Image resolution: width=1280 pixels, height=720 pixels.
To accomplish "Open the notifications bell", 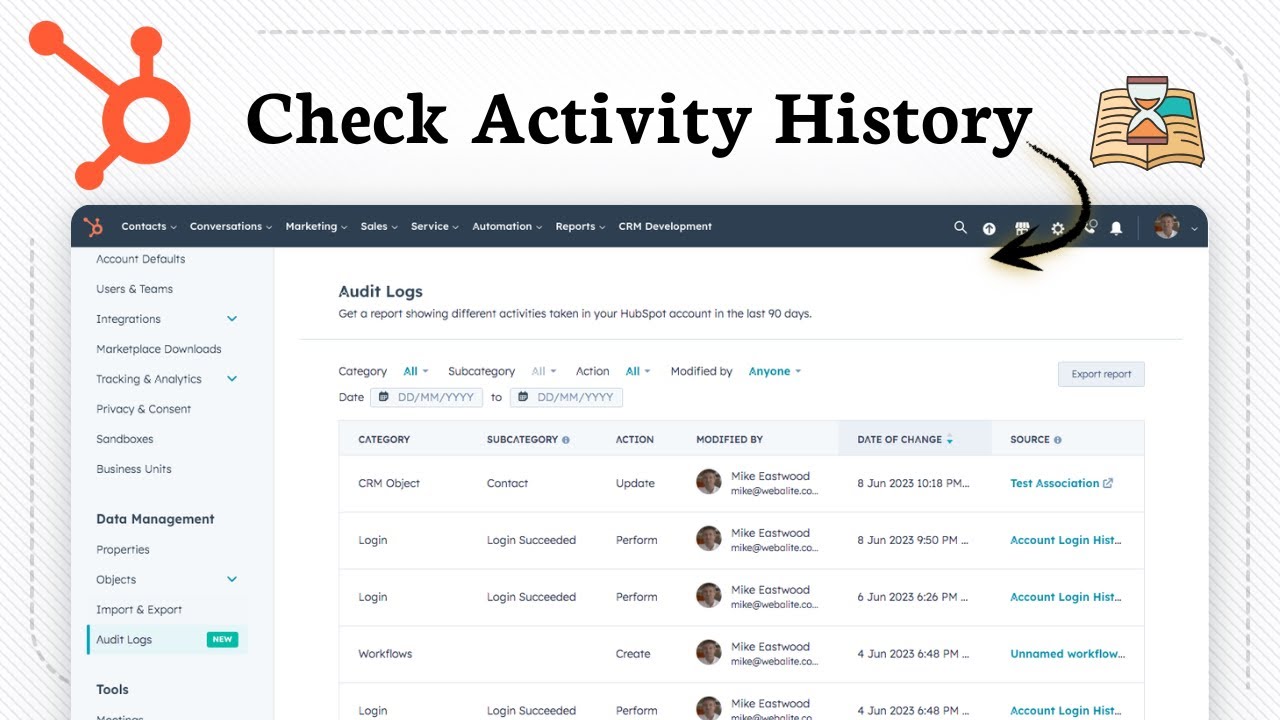I will (1116, 228).
